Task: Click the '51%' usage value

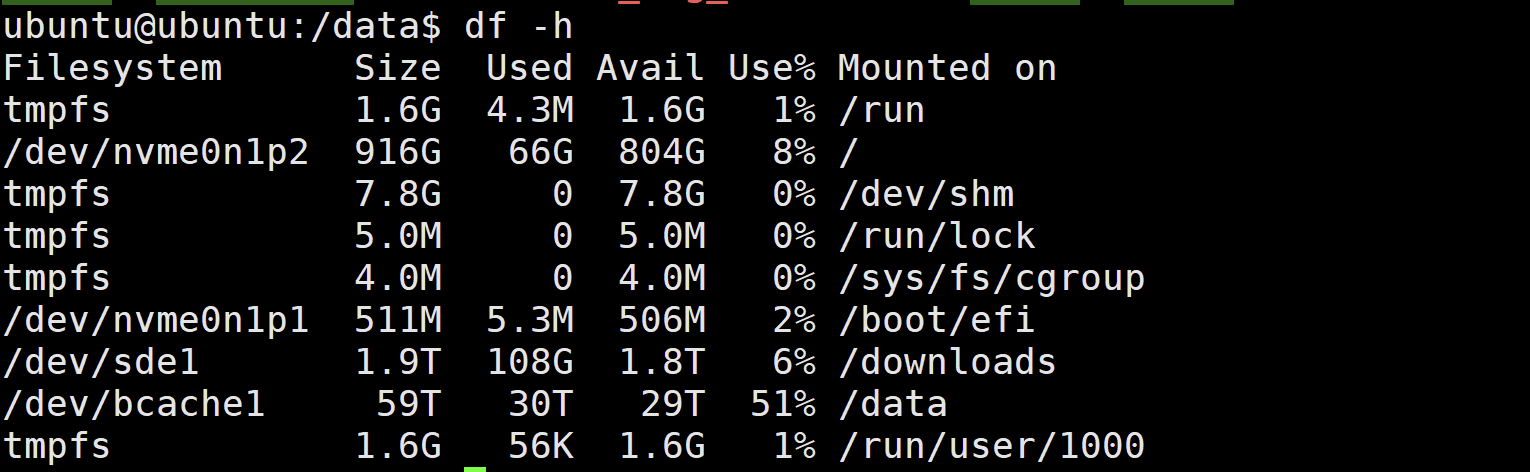Action: pyautogui.click(x=783, y=404)
